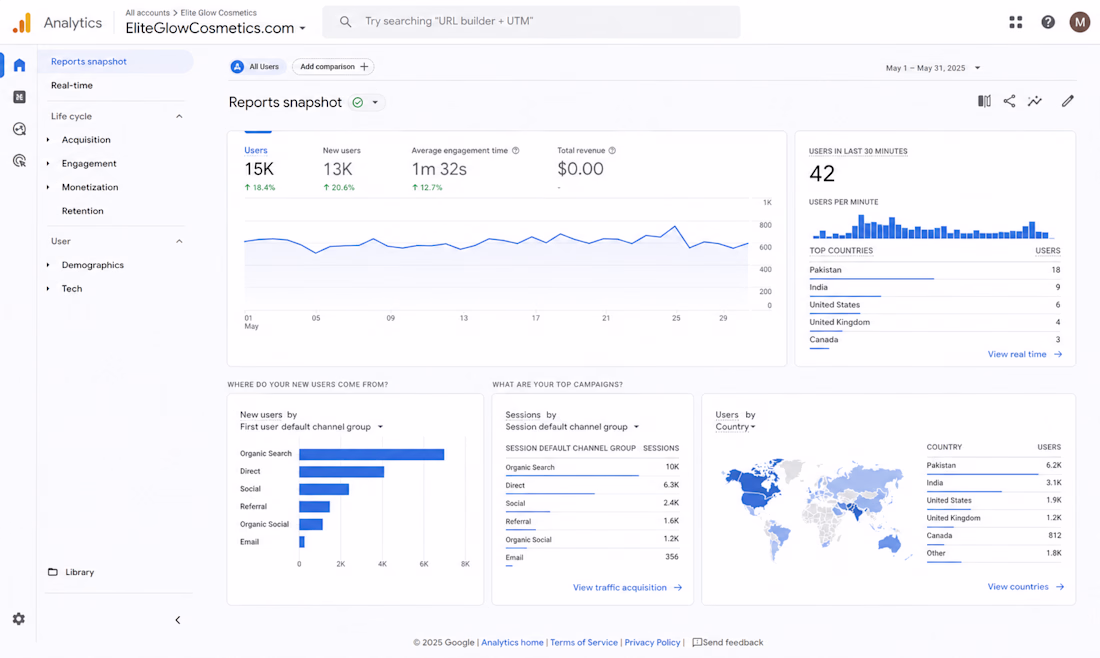Select Real-time in sidebar
The width and height of the screenshot is (1100, 658).
(x=72, y=86)
